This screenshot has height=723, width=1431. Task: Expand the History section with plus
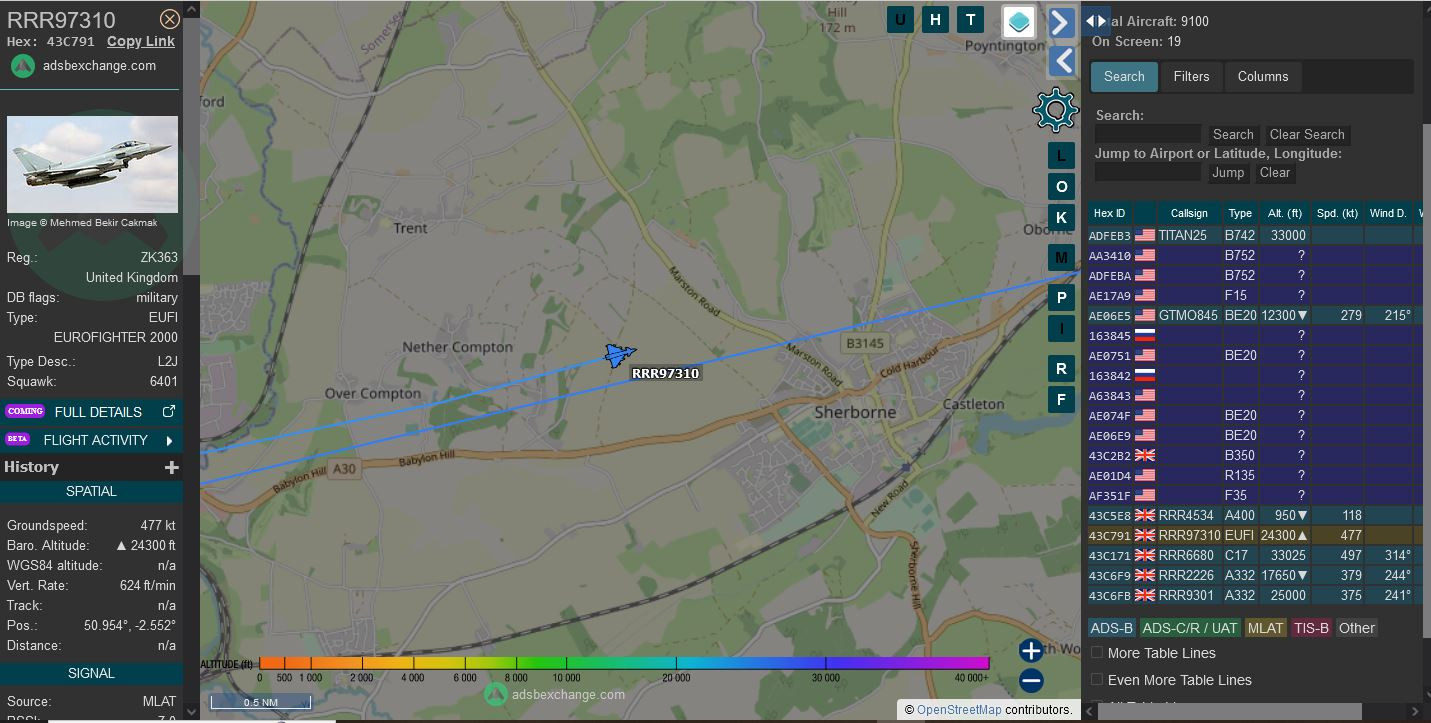[x=172, y=467]
